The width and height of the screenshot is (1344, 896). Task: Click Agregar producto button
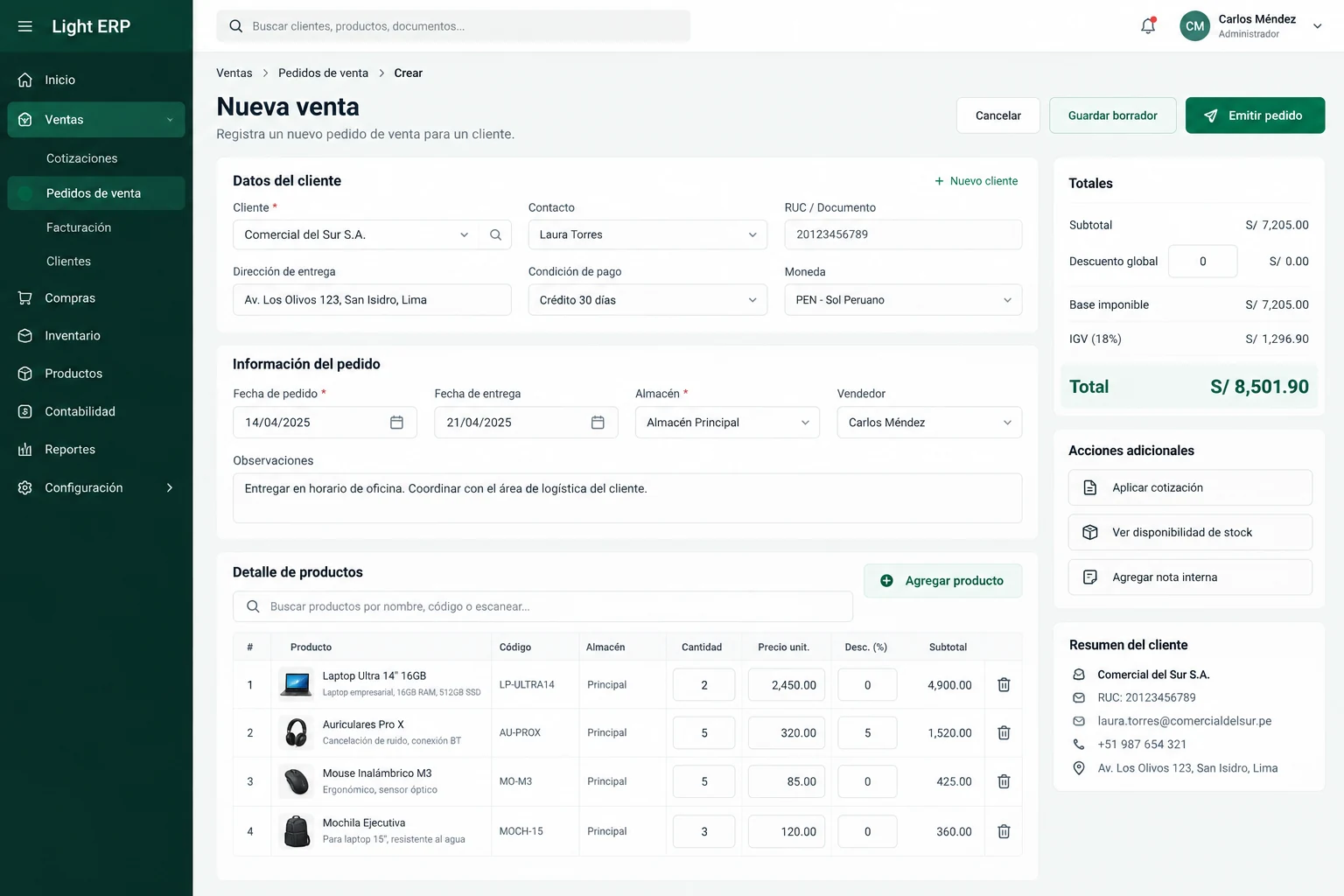click(942, 581)
